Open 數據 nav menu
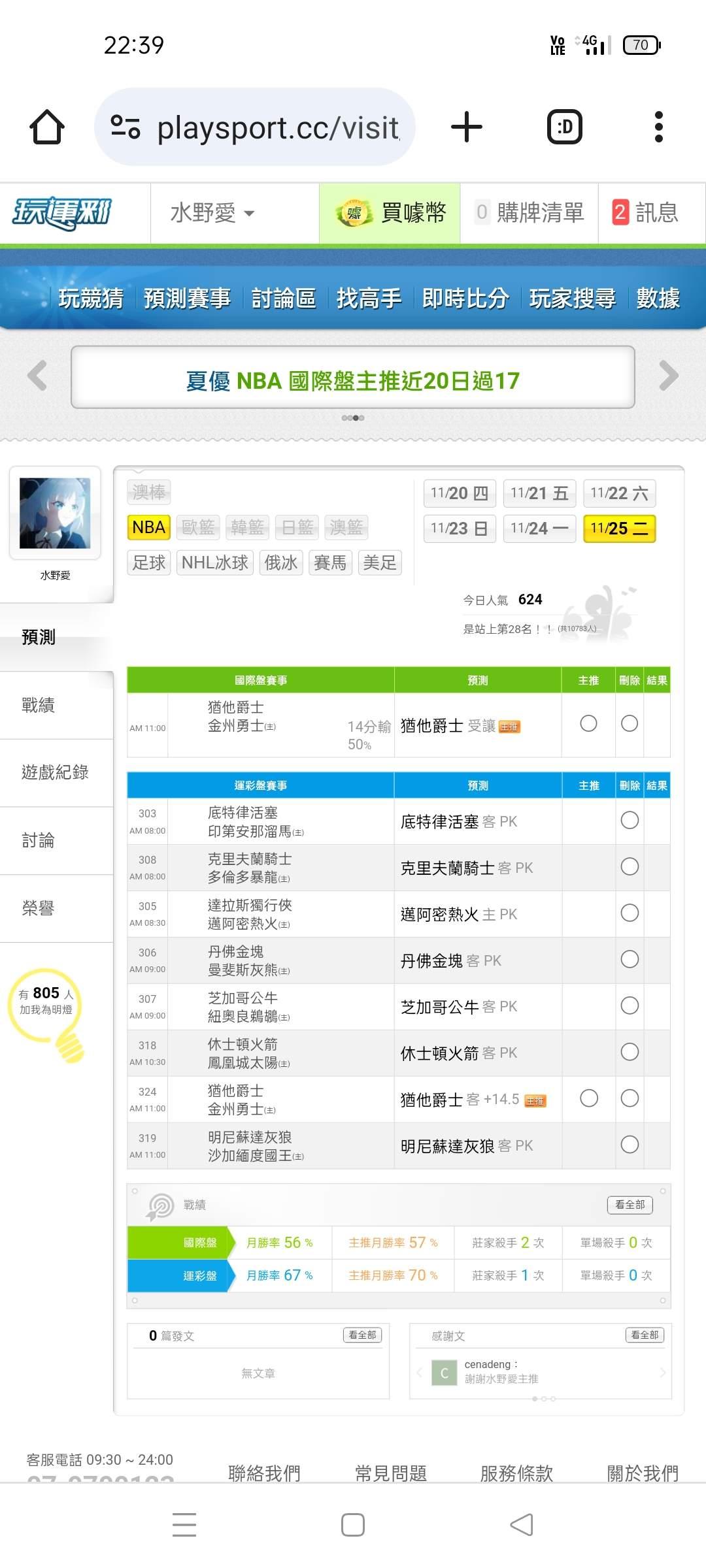706x1568 pixels. click(658, 299)
